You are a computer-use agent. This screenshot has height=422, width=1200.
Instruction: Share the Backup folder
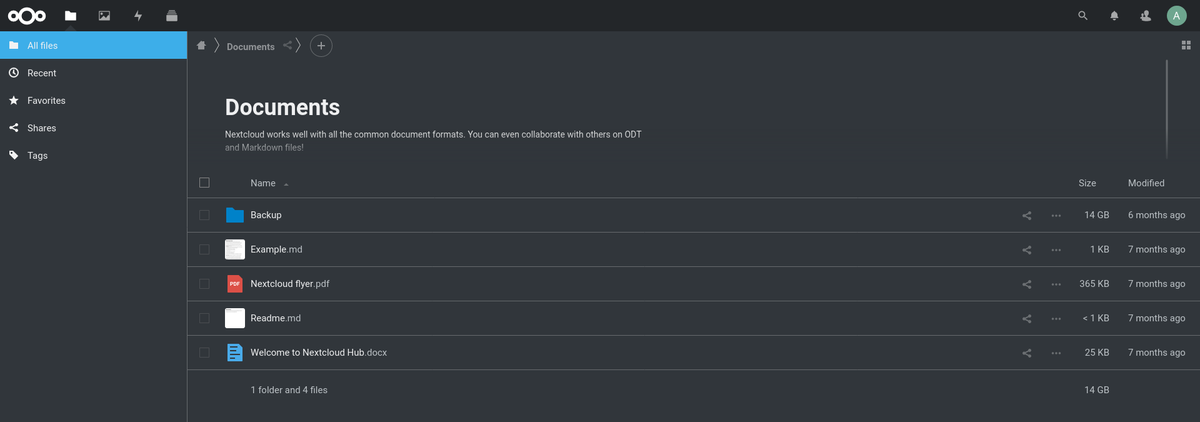click(1027, 215)
